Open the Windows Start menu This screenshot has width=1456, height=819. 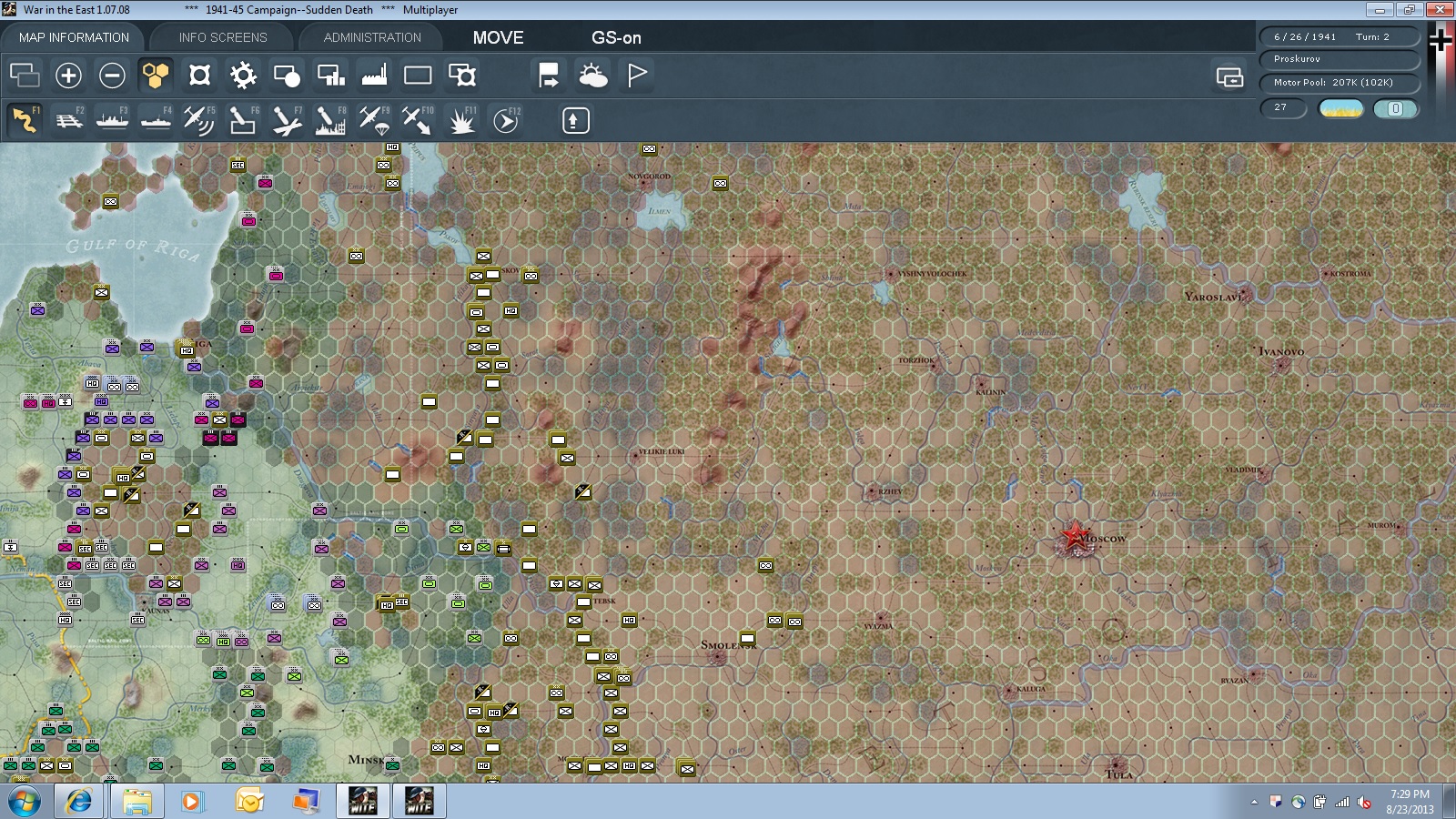(x=25, y=802)
